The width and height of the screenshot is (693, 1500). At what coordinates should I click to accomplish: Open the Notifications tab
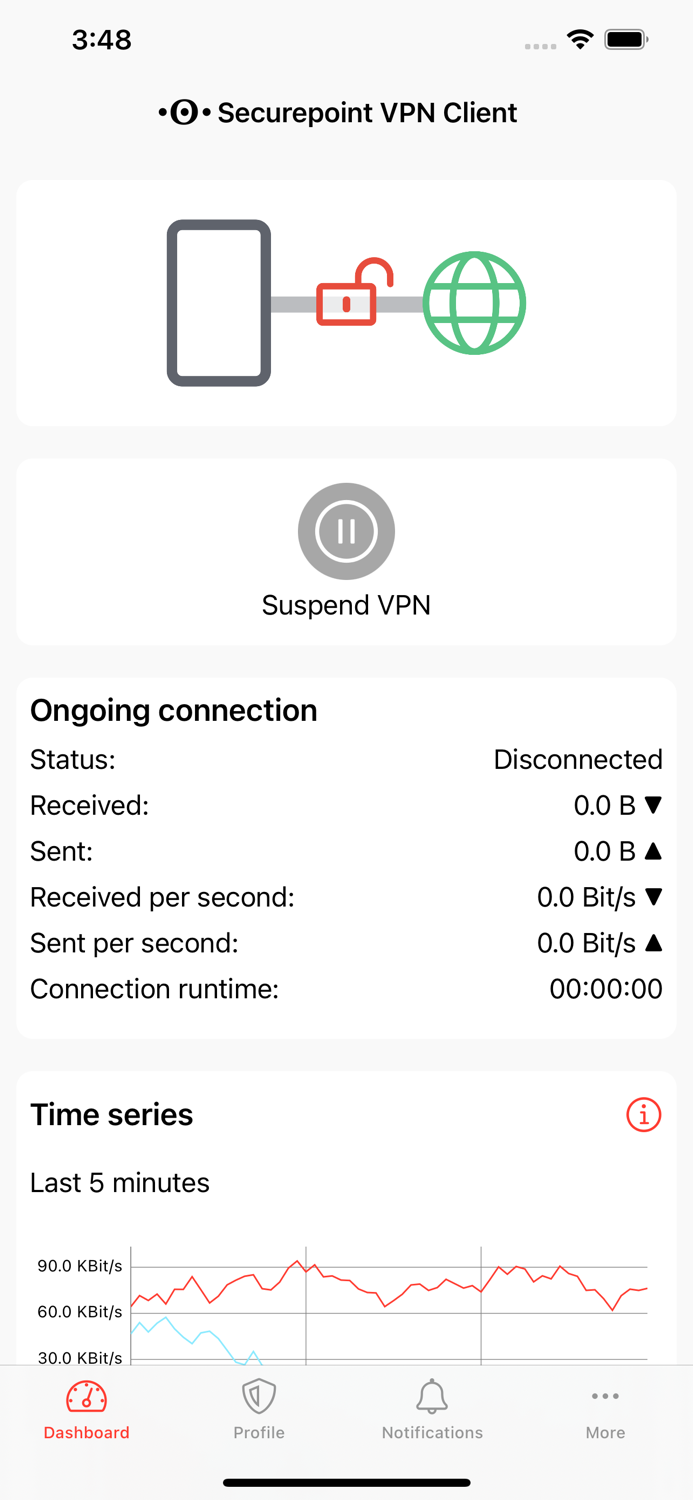(432, 1410)
